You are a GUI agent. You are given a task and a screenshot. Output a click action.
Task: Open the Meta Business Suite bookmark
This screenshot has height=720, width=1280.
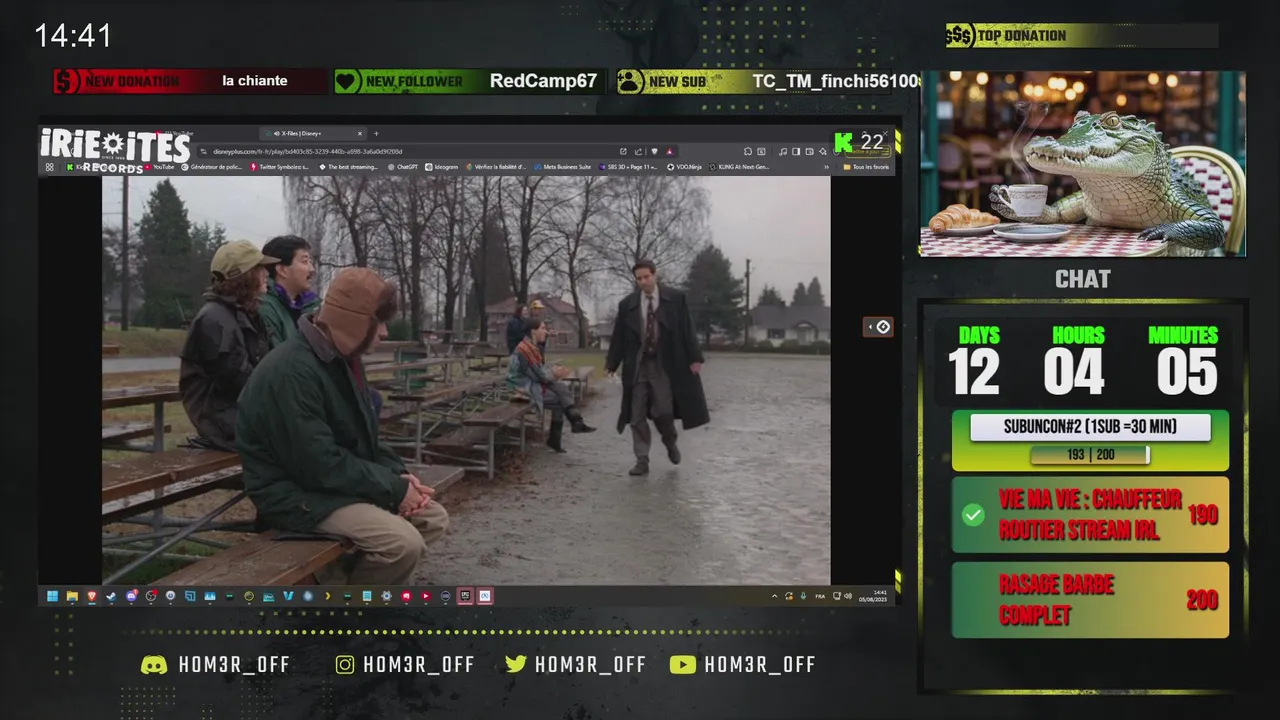(563, 167)
